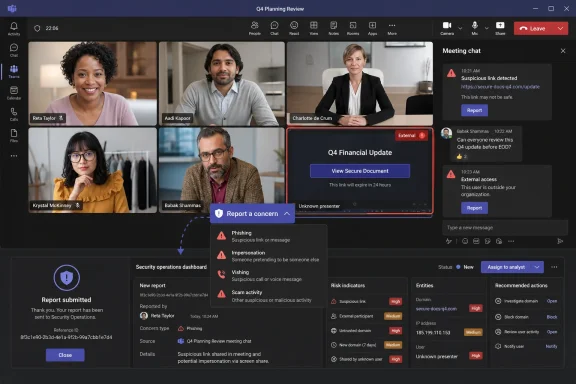Select Aadi Kapoor's video tile
Screen dimensions: 576x384
pos(222,83)
